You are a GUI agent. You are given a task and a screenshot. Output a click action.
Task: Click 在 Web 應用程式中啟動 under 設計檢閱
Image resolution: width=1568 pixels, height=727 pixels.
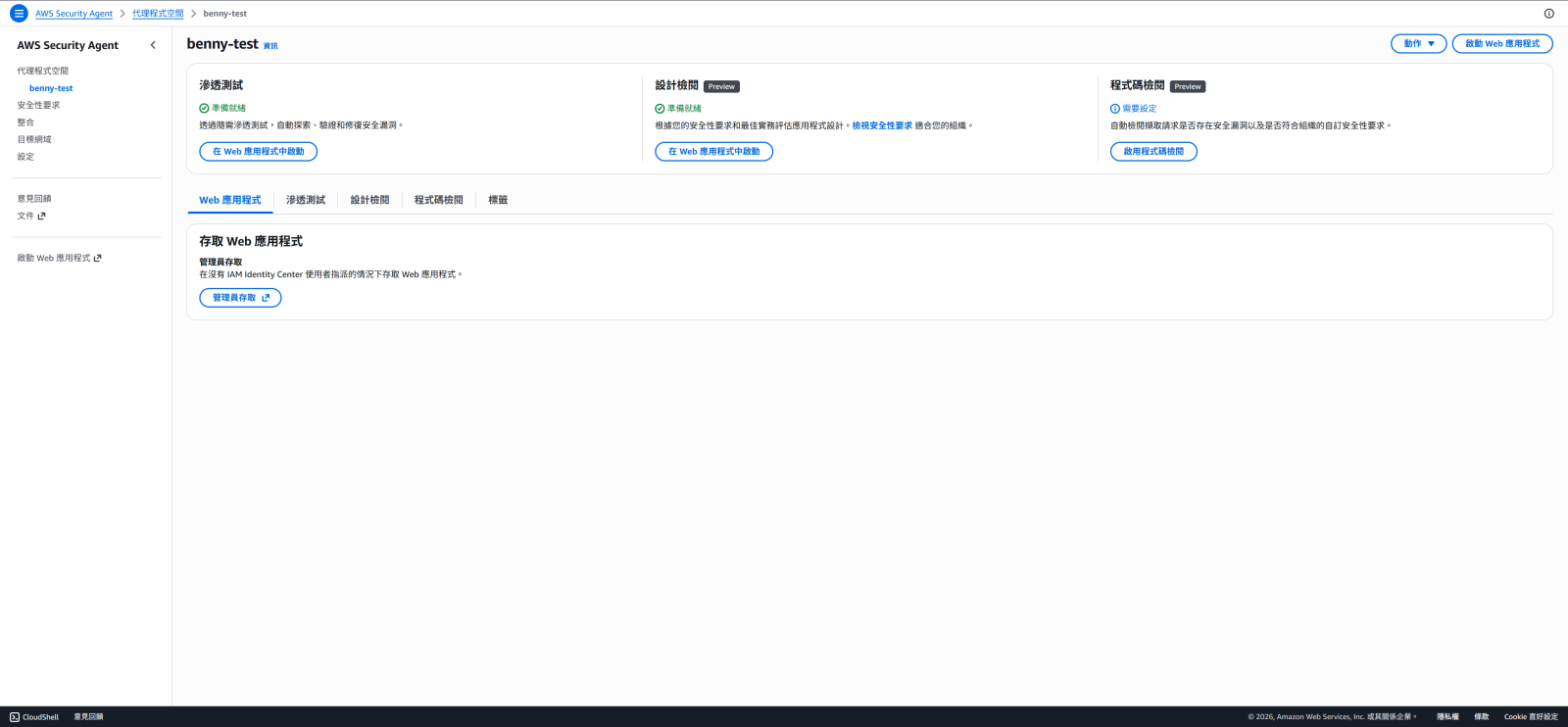tap(713, 152)
